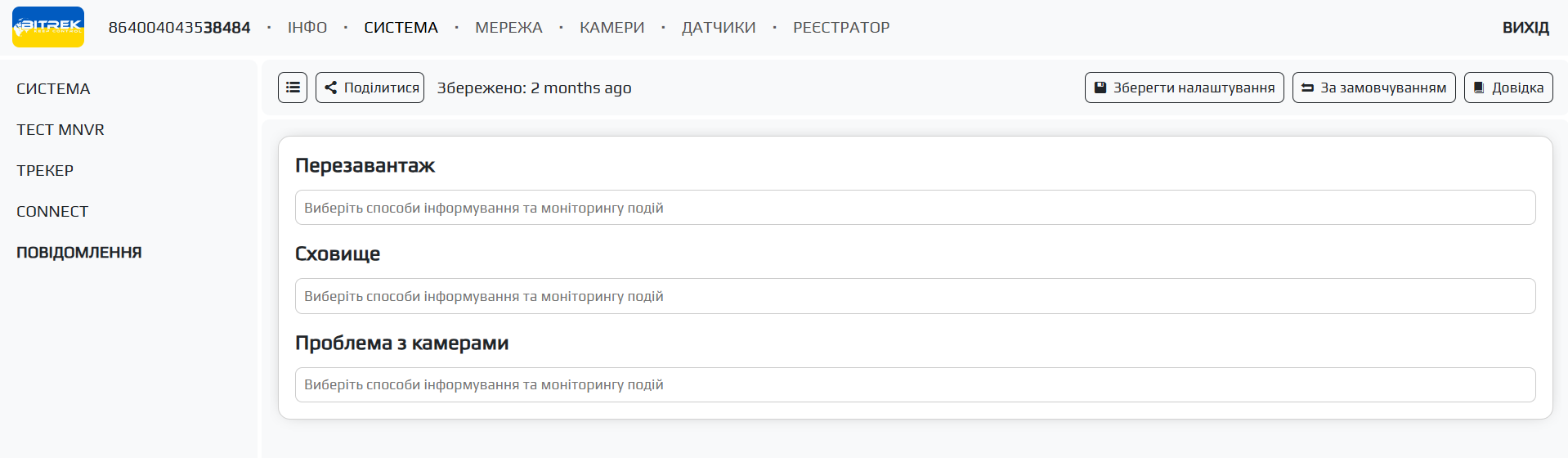
Task: Open the РЕЄСТРАТОР section
Action: coord(841,28)
